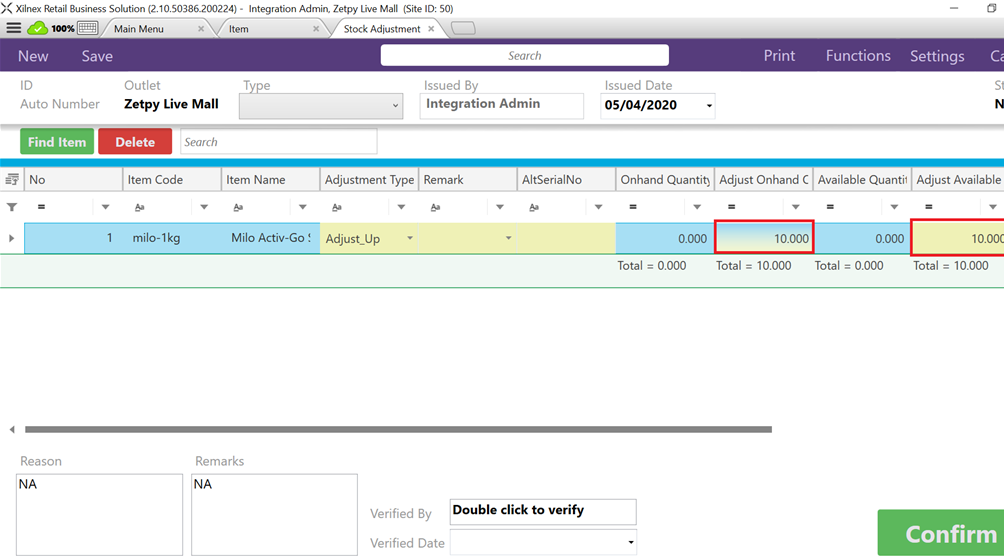Click the horizontal grid scrollbar thumb

pyautogui.click(x=398, y=429)
